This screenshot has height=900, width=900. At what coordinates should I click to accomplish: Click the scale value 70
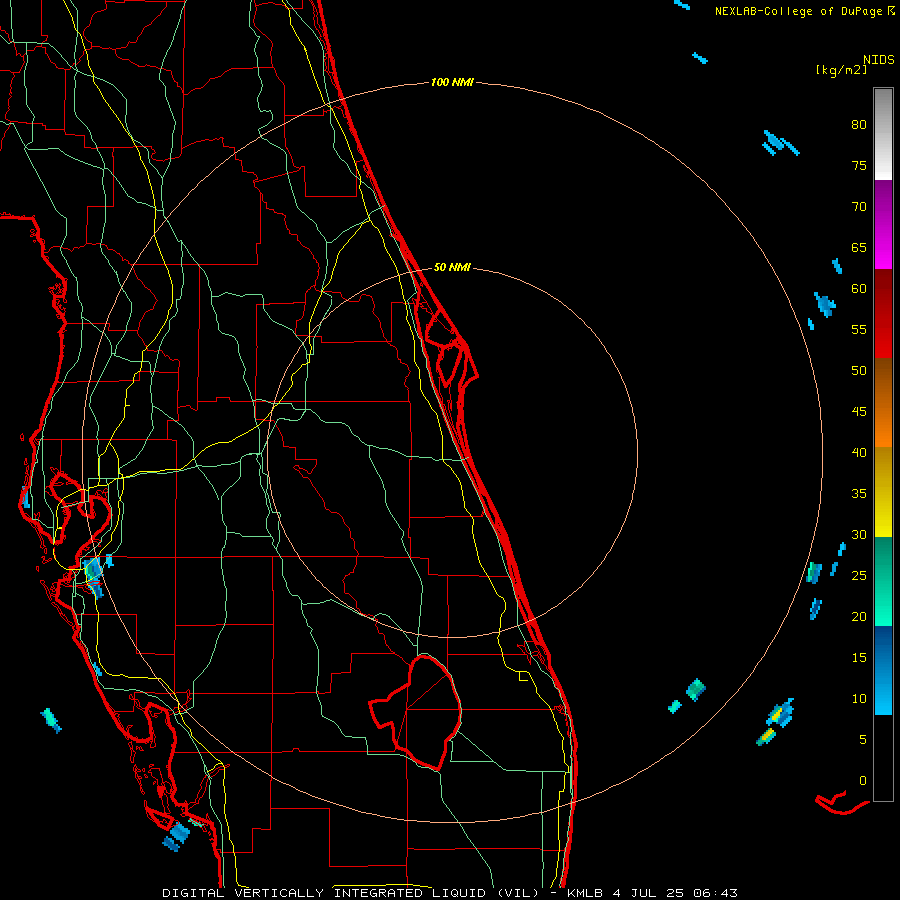click(x=859, y=207)
